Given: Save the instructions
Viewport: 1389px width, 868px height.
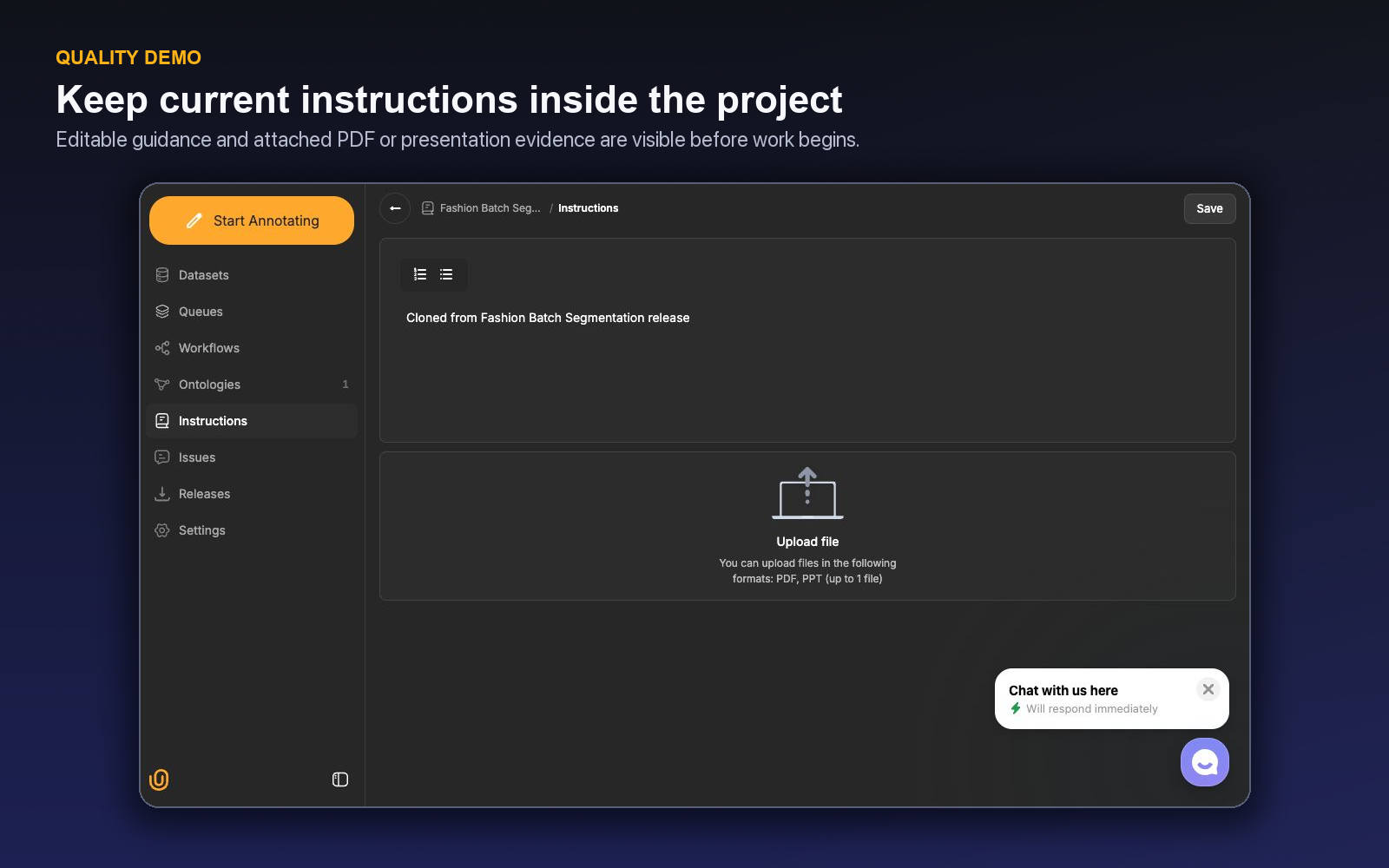Looking at the screenshot, I should pyautogui.click(x=1209, y=208).
